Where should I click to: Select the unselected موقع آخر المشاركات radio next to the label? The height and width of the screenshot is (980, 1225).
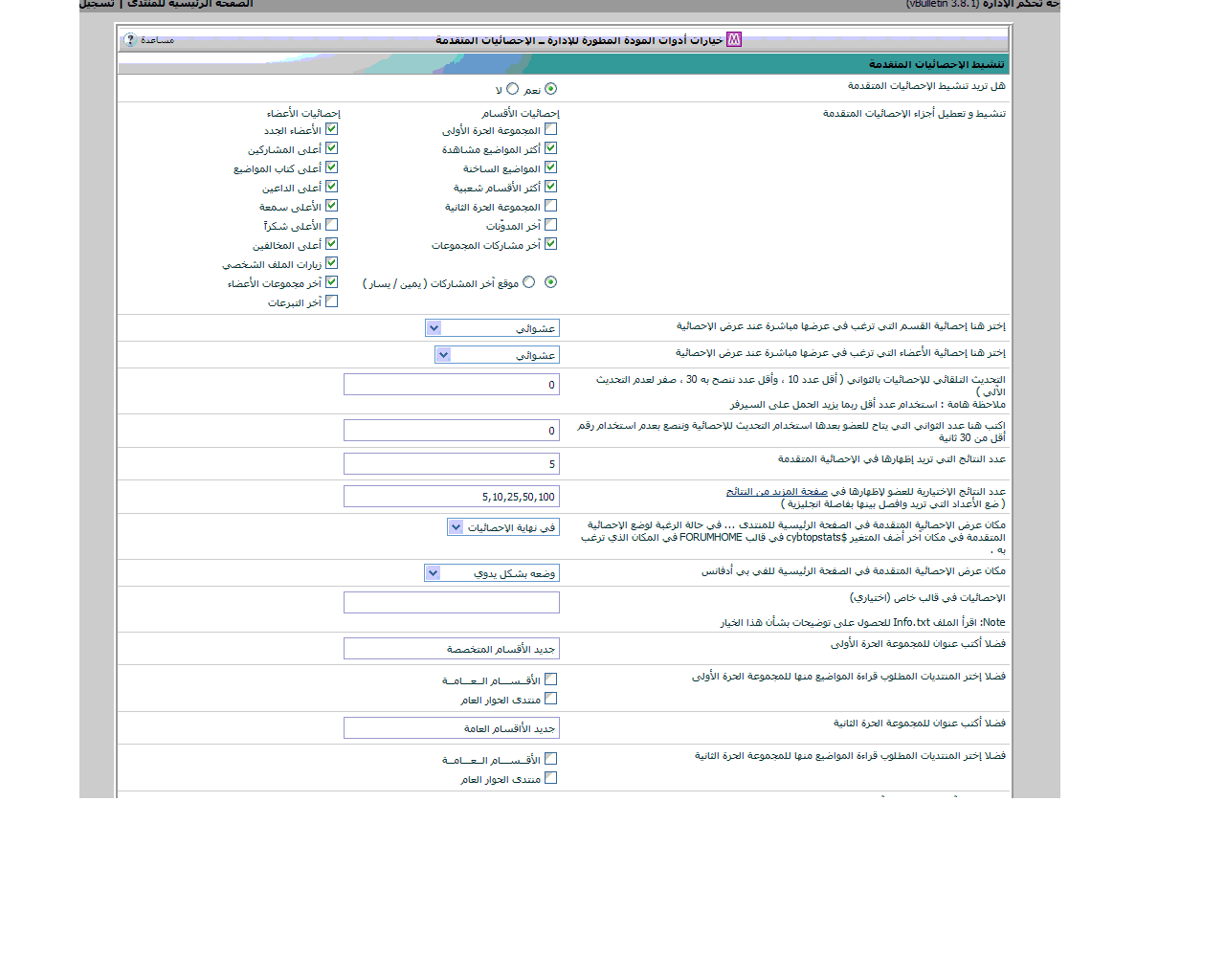(x=528, y=282)
